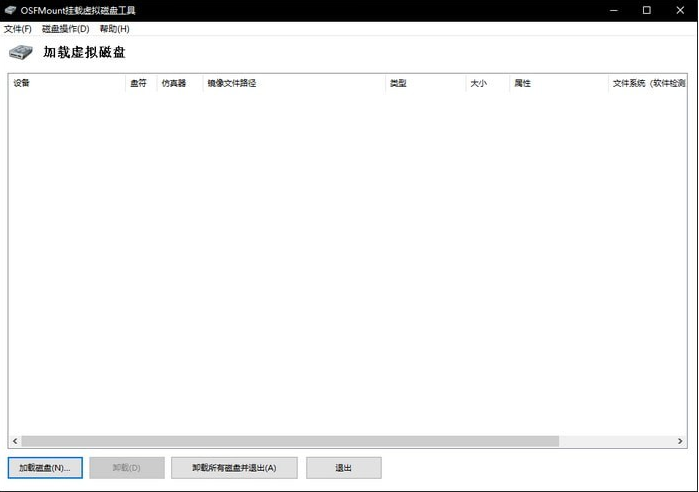Sort by the 设备 column header
Screen dimensions: 699x492
click(67, 83)
